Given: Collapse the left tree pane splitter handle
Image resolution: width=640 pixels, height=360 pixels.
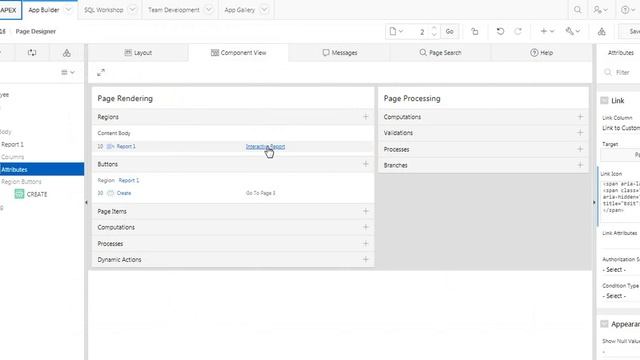Looking at the screenshot, I should point(86,202).
